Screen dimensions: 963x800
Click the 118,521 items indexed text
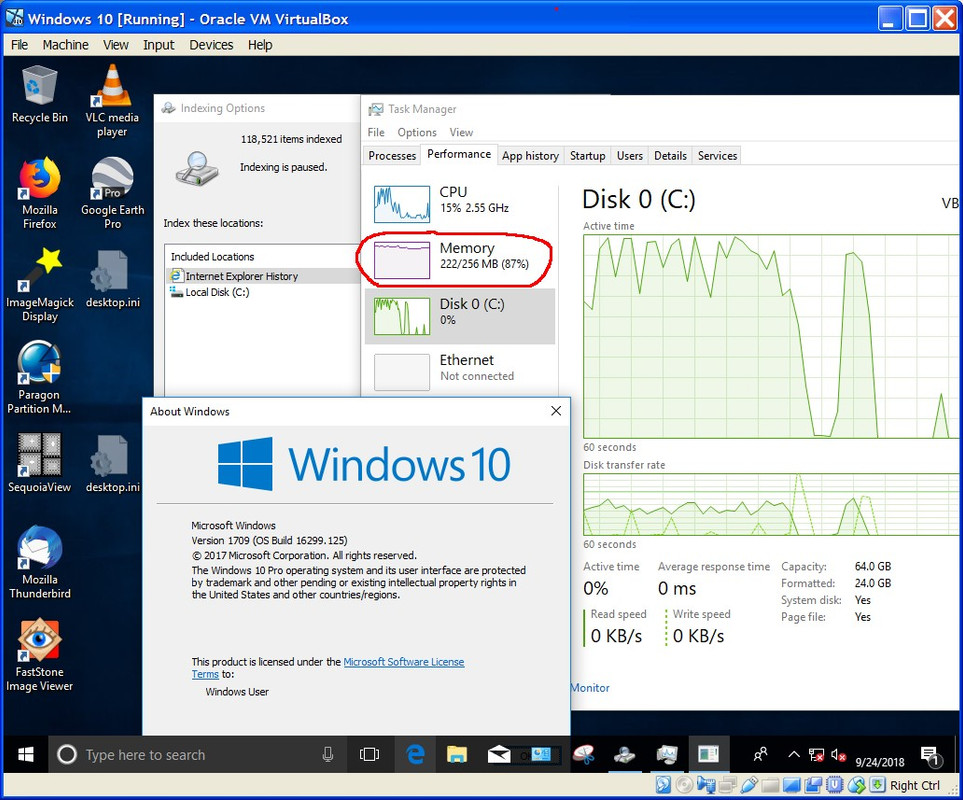pyautogui.click(x=291, y=139)
